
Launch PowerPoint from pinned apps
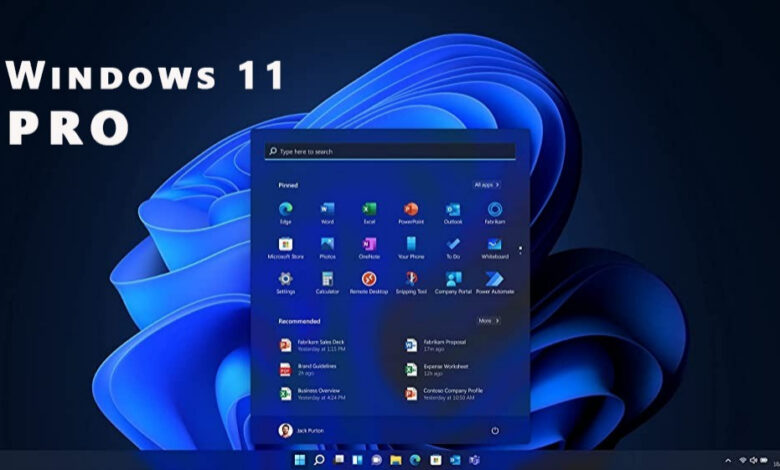point(411,210)
